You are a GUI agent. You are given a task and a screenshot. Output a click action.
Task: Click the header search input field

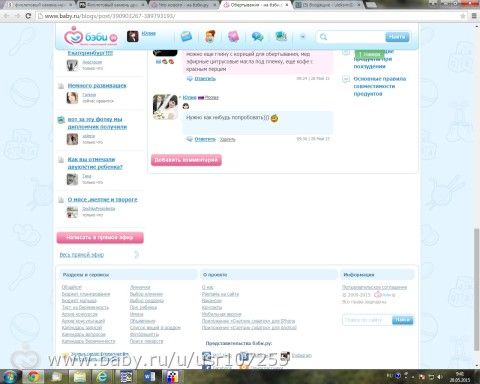coord(357,37)
